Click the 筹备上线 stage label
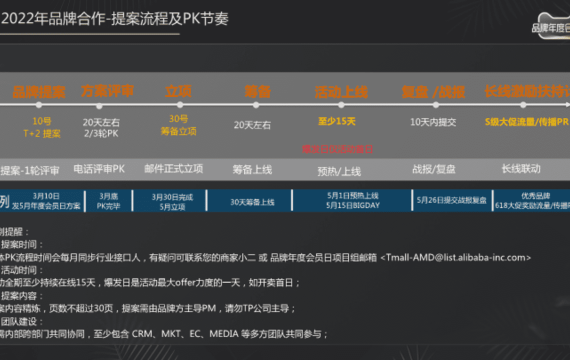 tap(252, 169)
